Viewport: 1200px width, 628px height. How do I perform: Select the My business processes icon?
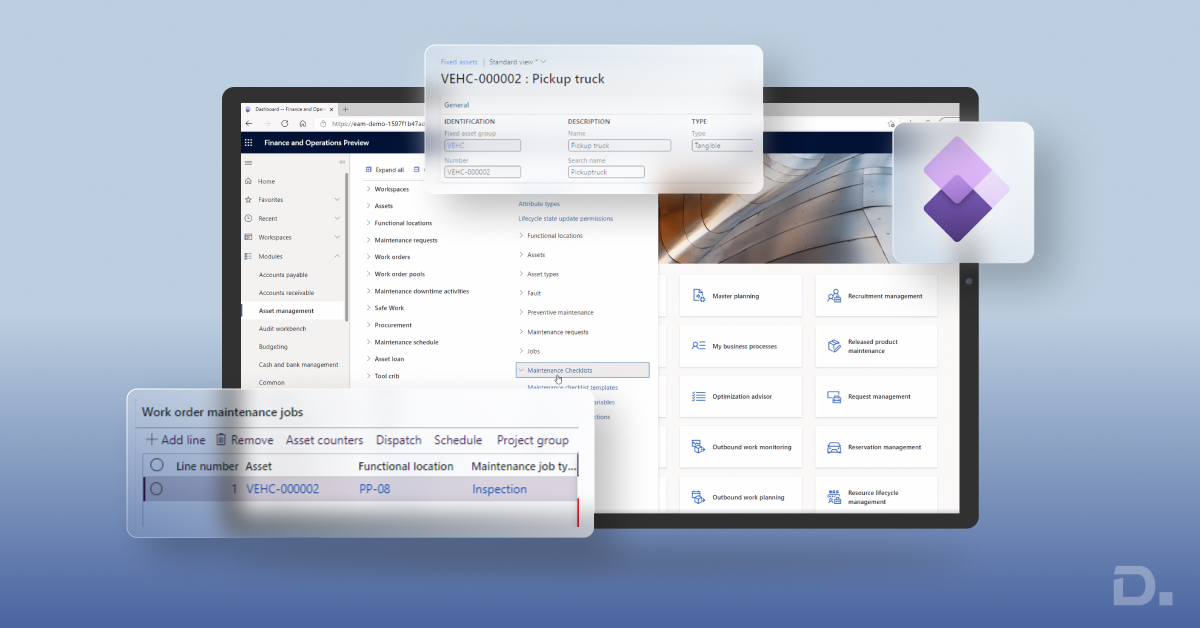point(698,345)
